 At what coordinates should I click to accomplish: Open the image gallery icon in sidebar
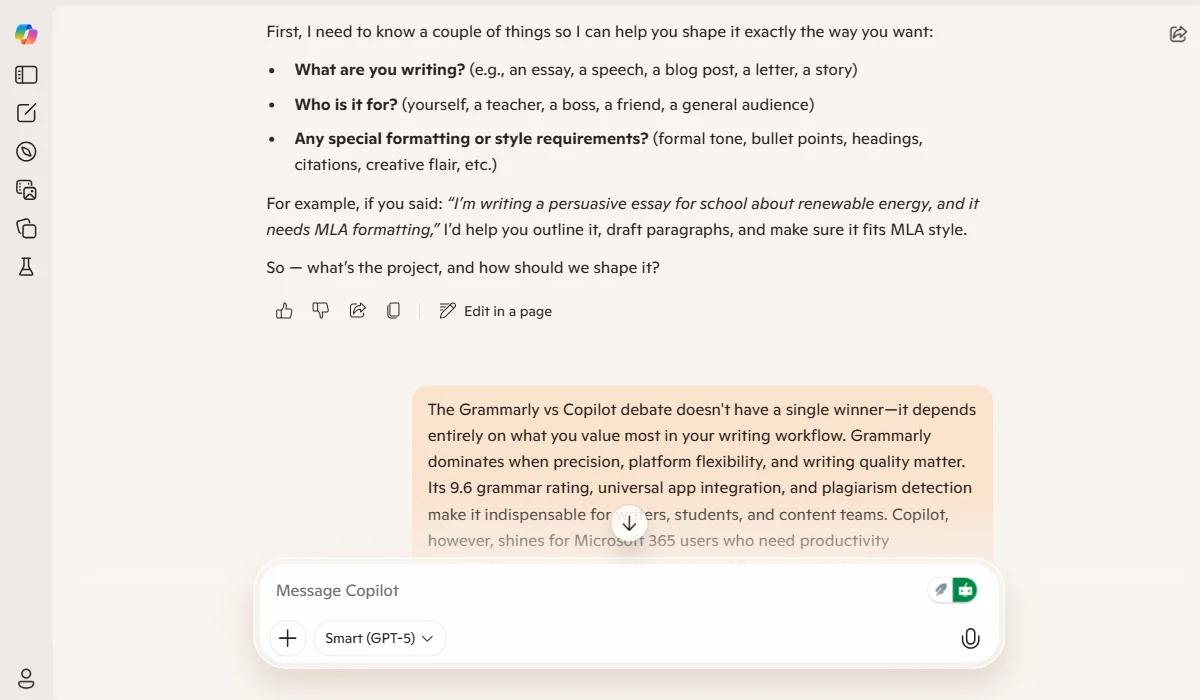[x=25, y=190]
